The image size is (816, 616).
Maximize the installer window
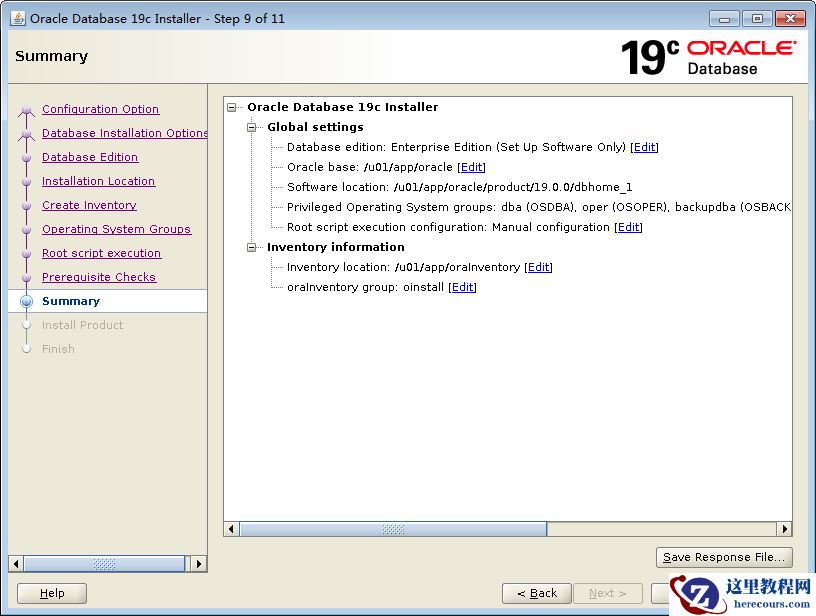click(x=757, y=19)
